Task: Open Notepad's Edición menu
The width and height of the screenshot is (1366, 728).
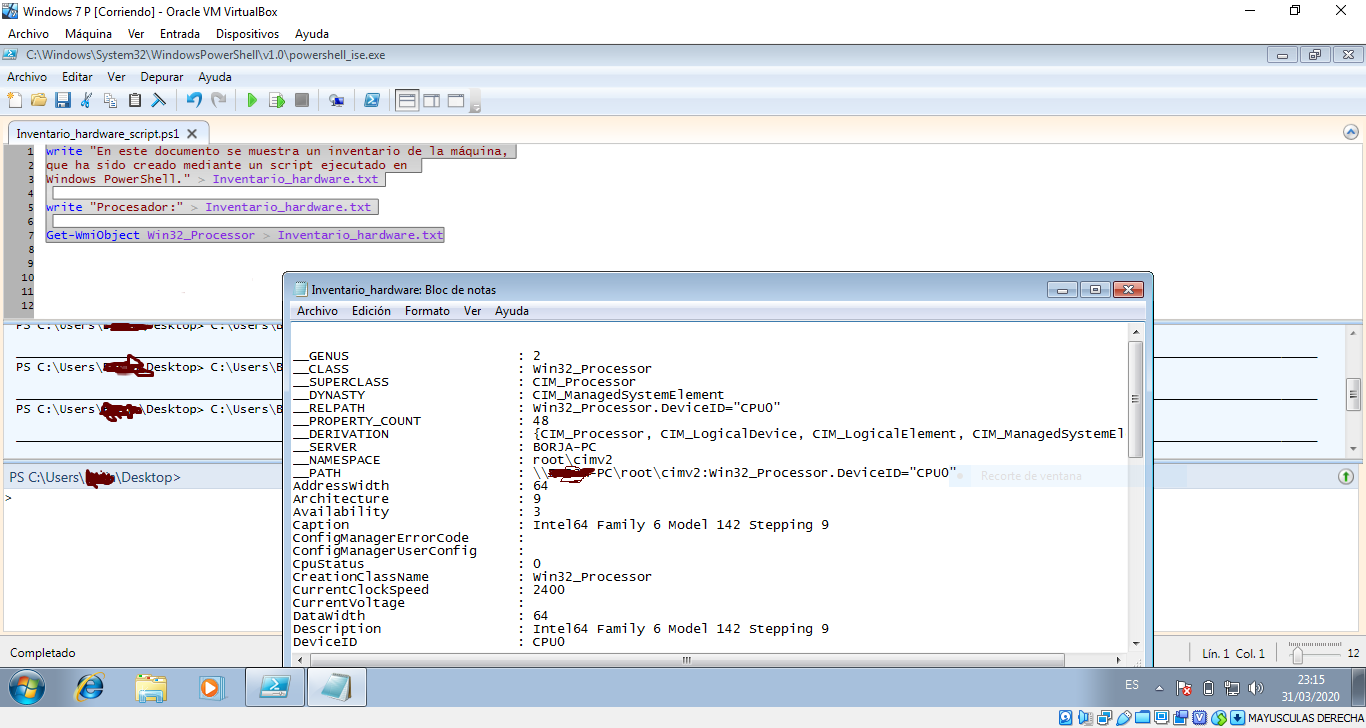Action: coord(371,311)
